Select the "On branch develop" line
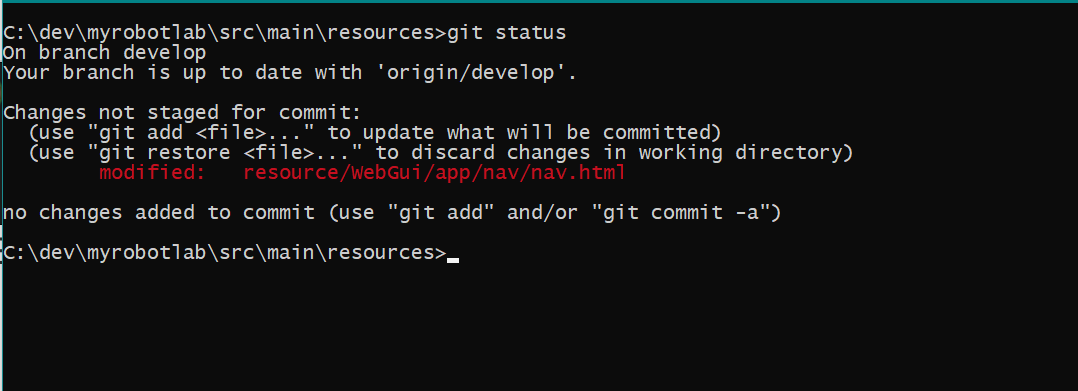This screenshot has width=1078, height=391. pyautogui.click(x=104, y=52)
